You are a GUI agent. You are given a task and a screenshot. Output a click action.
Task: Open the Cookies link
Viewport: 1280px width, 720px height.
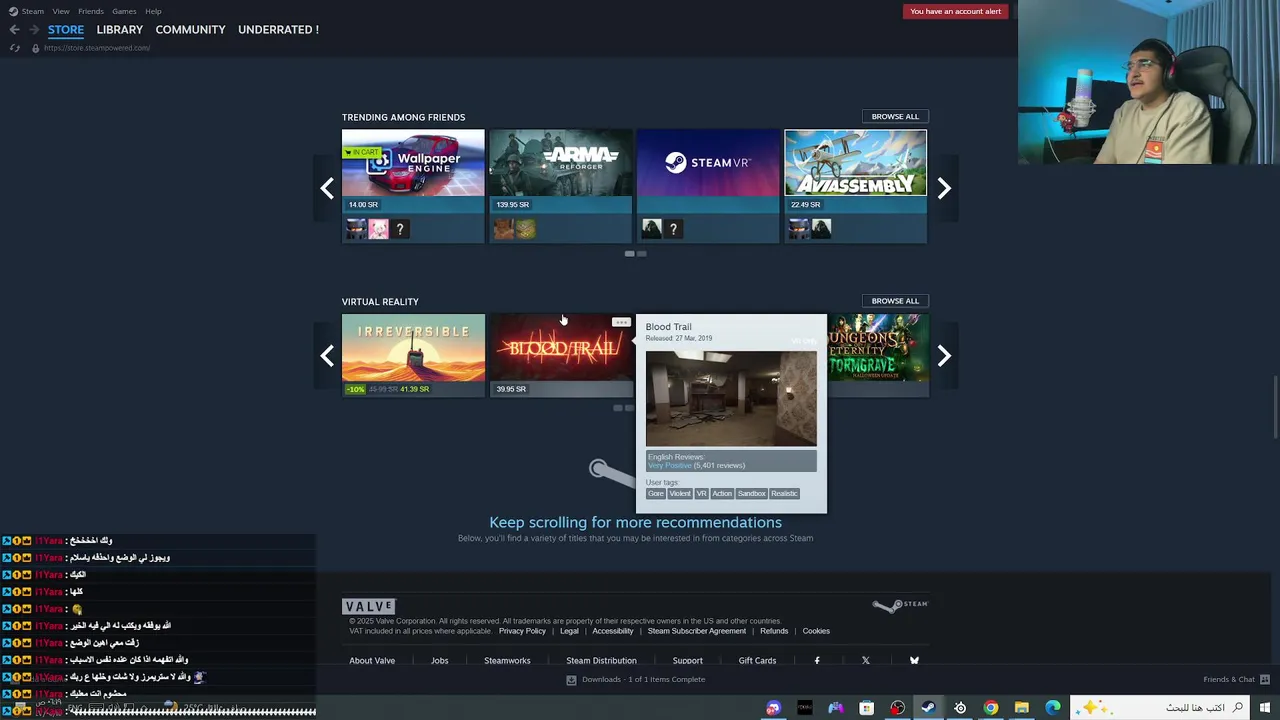[816, 631]
